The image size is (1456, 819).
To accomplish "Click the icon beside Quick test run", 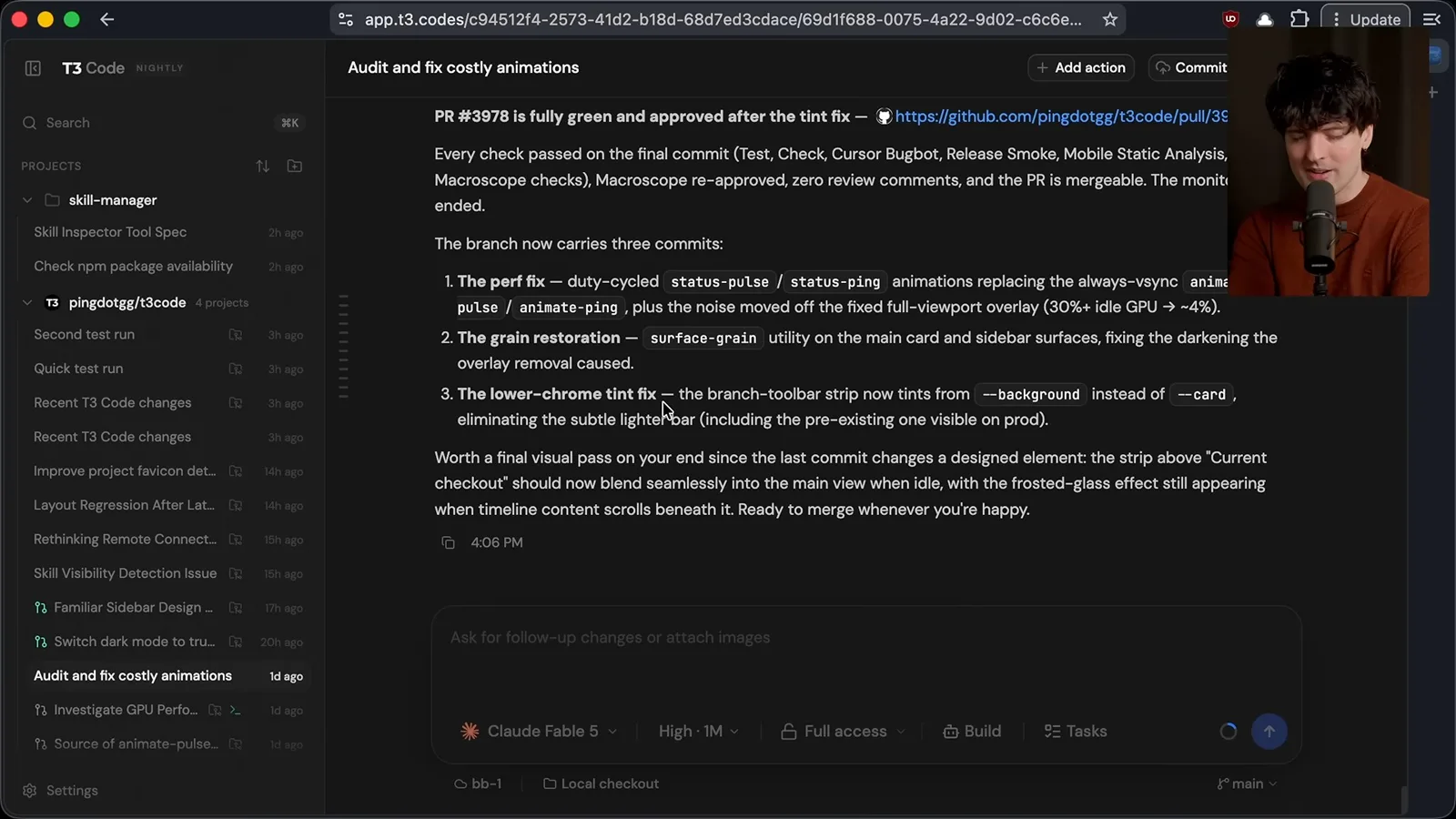I will pyautogui.click(x=236, y=369).
